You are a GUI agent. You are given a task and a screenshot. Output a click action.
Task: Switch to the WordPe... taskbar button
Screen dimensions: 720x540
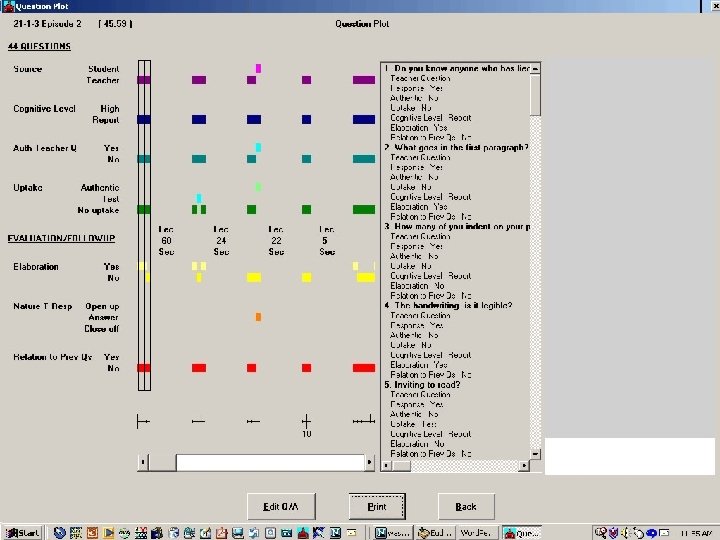click(x=476, y=533)
